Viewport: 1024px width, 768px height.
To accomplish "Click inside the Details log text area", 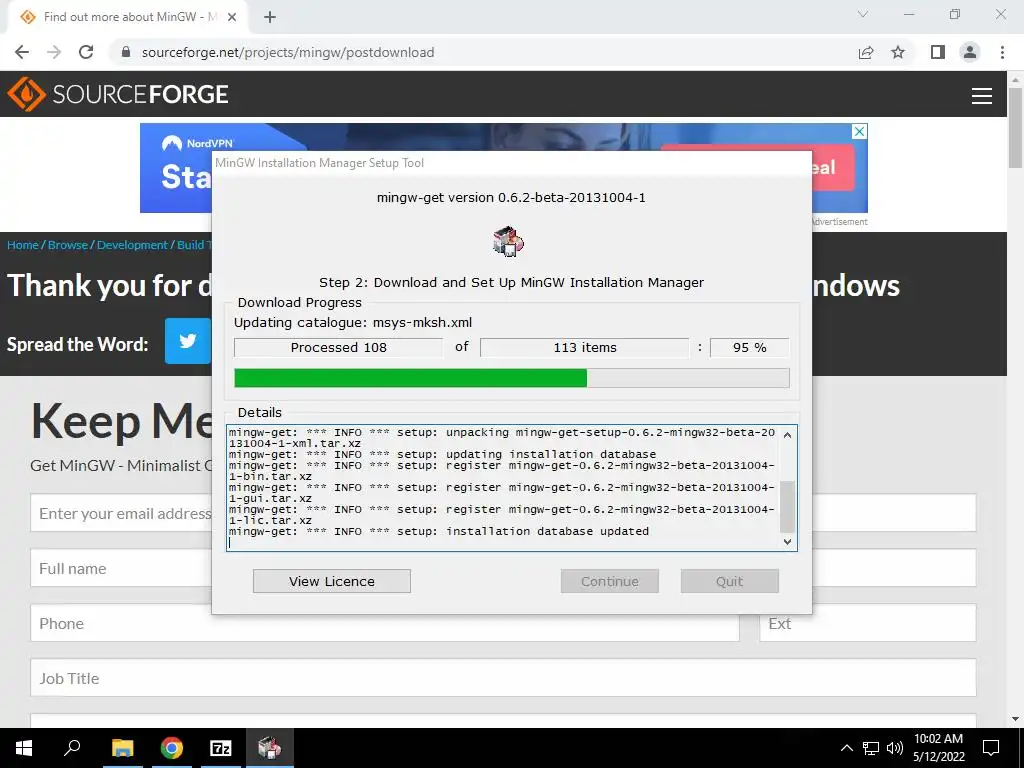I will pos(503,487).
